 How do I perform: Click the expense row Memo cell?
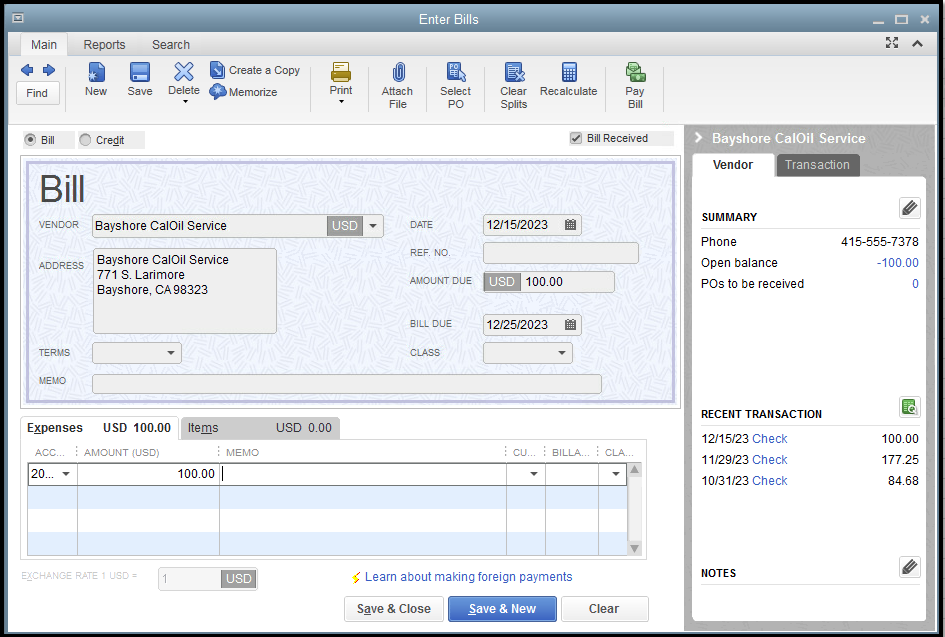coord(363,474)
